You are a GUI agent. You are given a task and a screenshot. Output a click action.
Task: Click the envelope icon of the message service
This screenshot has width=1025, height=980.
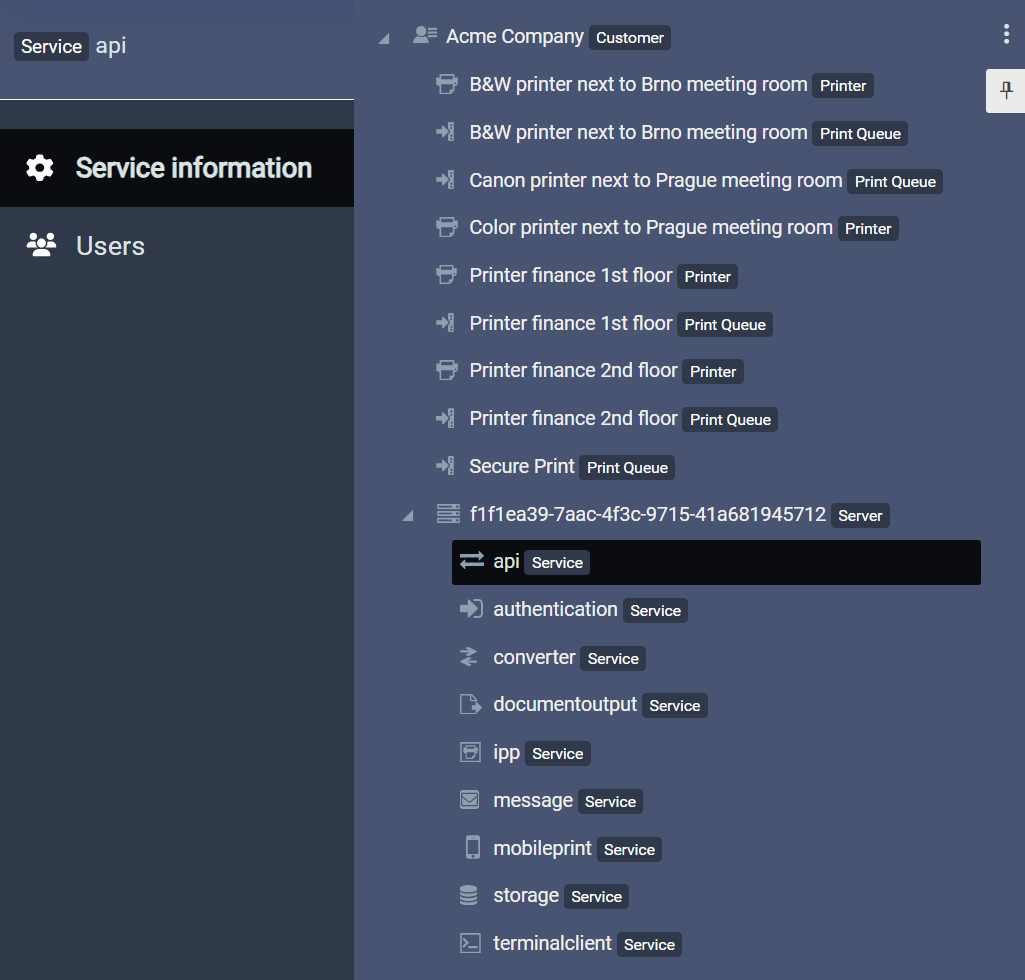coord(470,799)
